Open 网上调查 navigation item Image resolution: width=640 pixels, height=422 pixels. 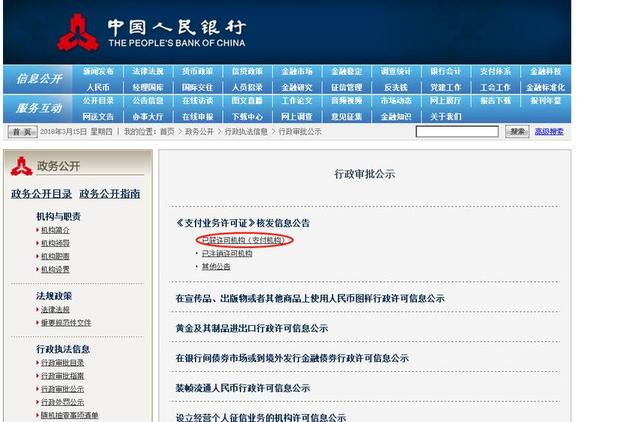coord(297,117)
